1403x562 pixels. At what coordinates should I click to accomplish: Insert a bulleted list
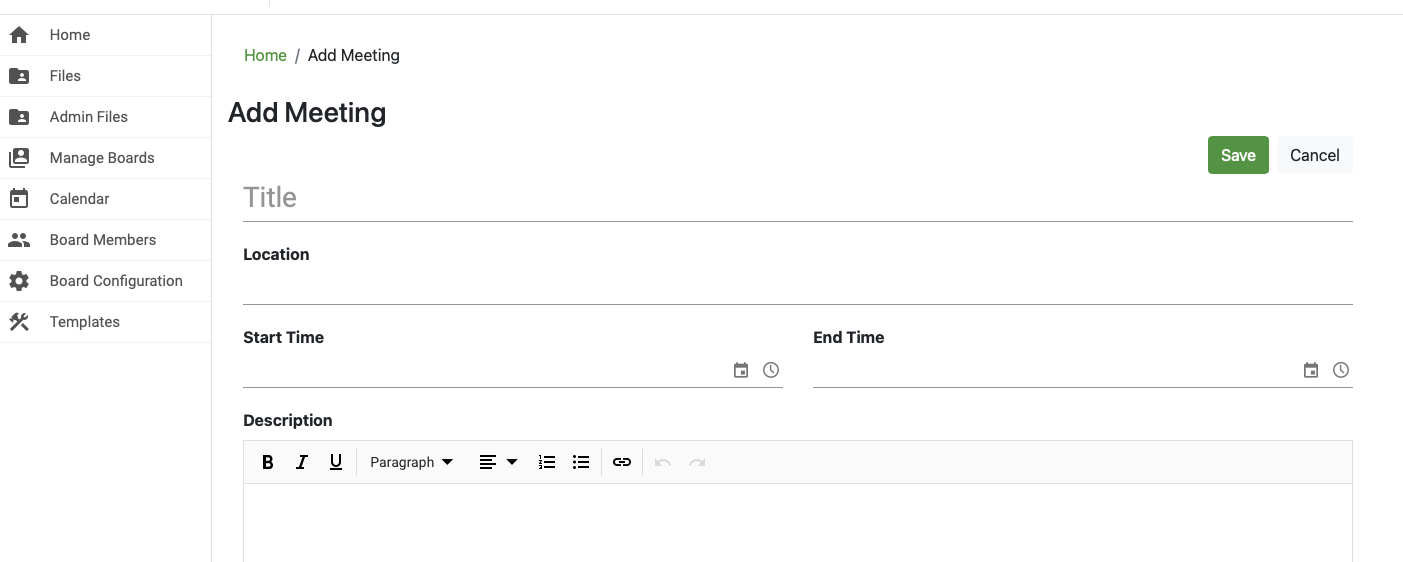(x=581, y=462)
